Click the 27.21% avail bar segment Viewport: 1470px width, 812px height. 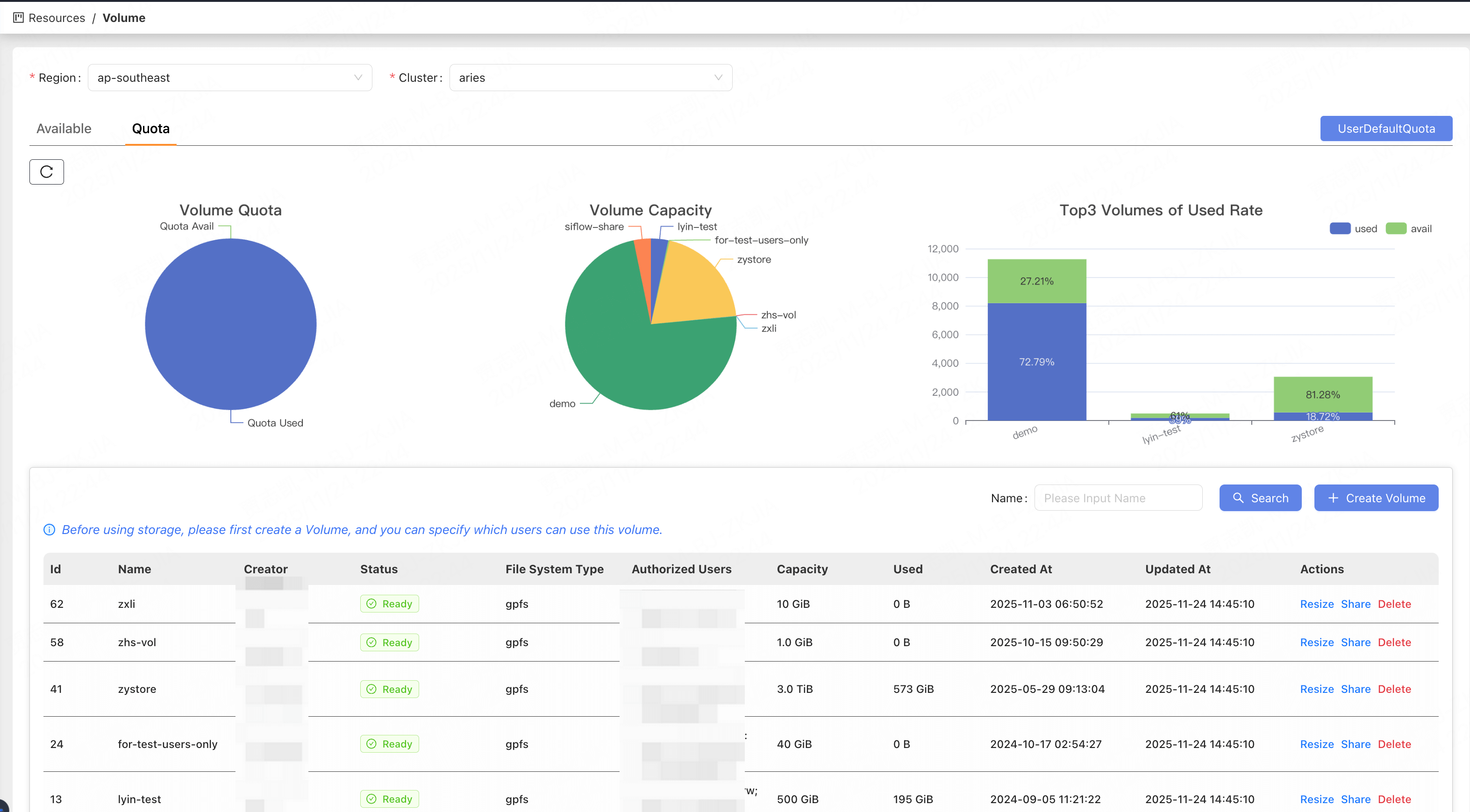click(x=1037, y=281)
